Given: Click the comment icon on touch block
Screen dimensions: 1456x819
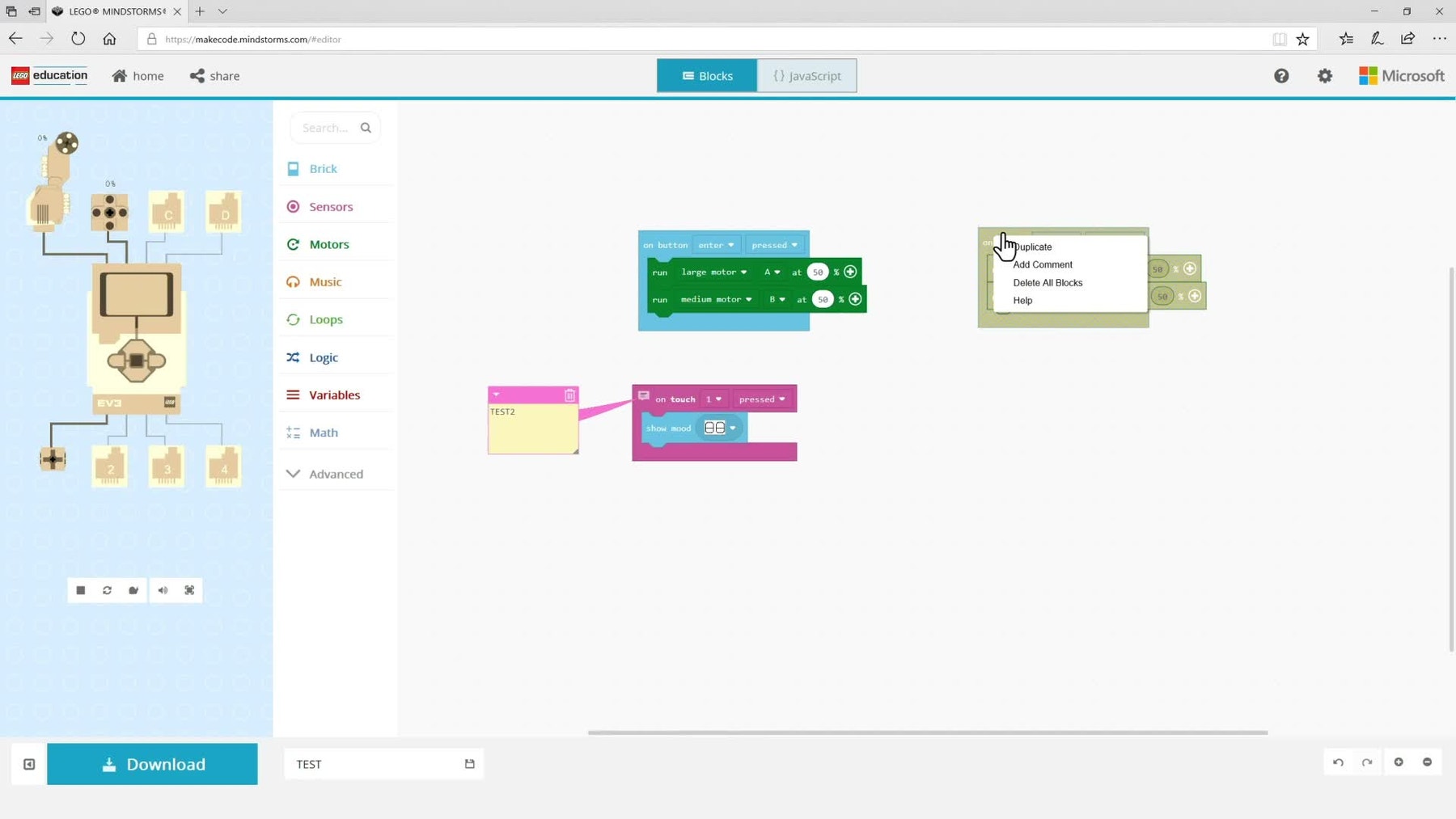Looking at the screenshot, I should click(644, 396).
